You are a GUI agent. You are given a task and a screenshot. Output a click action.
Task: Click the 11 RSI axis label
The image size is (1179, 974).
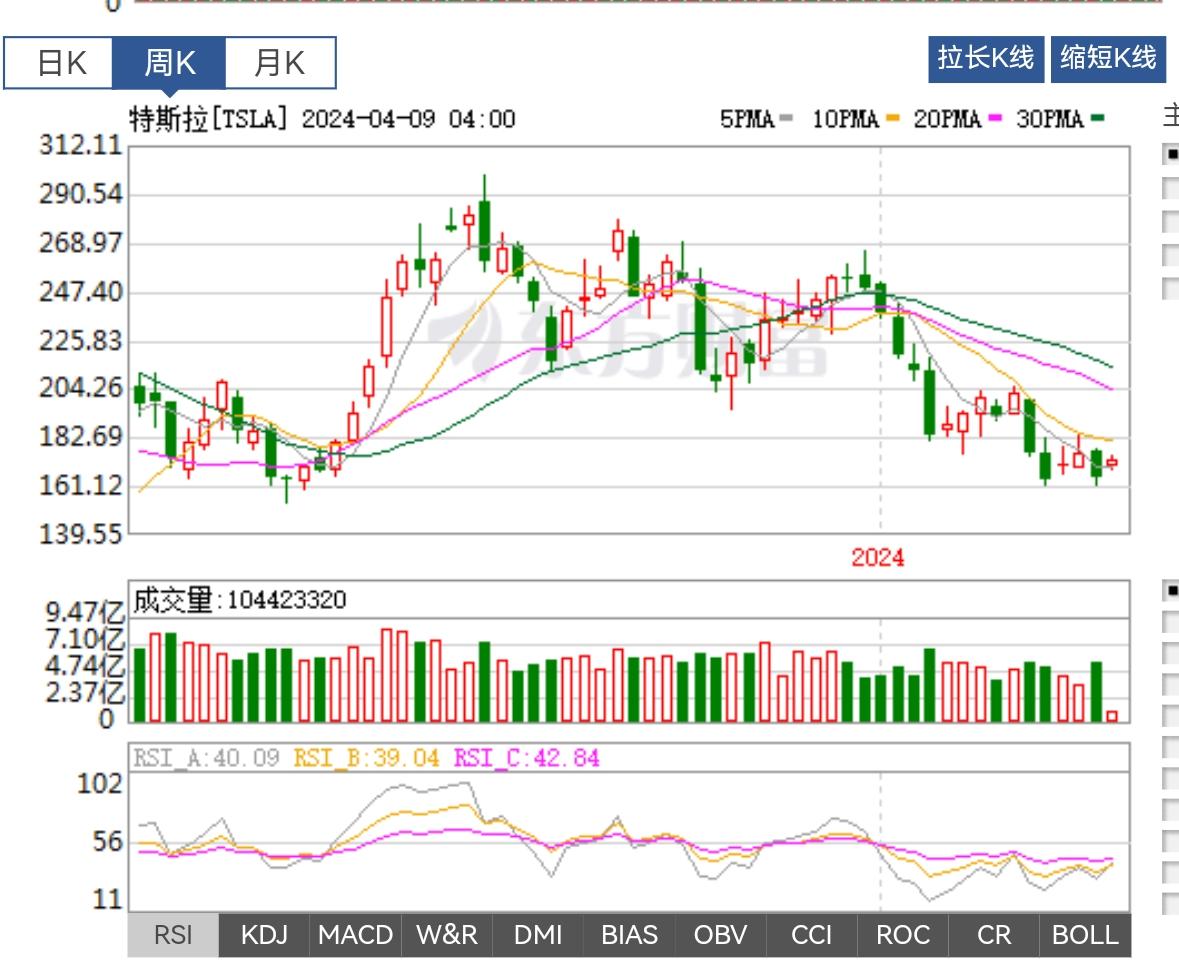pyautogui.click(x=108, y=900)
